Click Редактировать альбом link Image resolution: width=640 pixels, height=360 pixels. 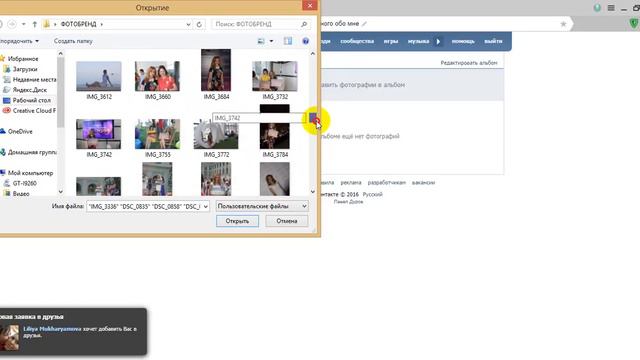[x=469, y=63]
